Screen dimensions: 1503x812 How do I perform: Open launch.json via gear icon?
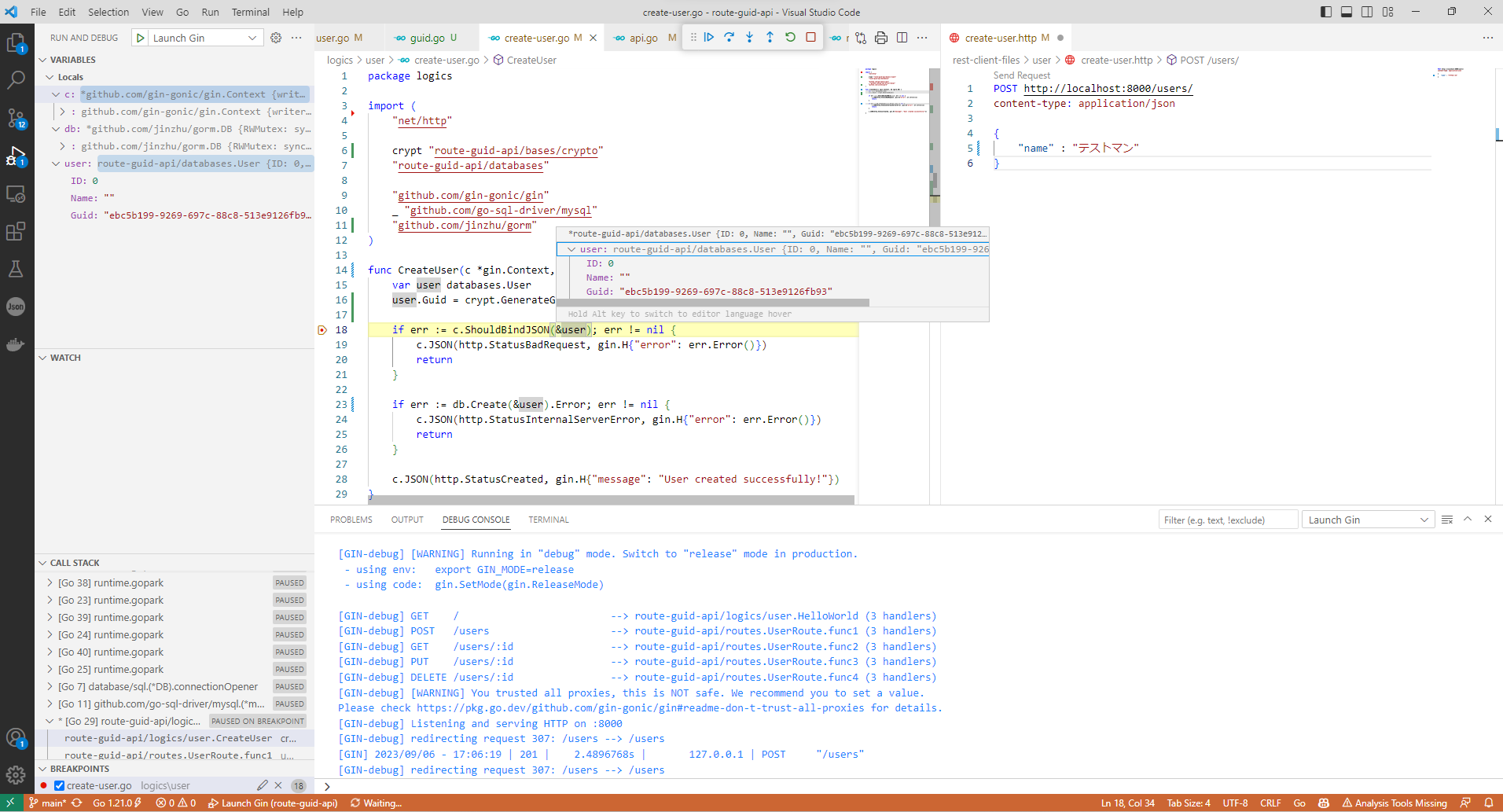click(x=276, y=38)
